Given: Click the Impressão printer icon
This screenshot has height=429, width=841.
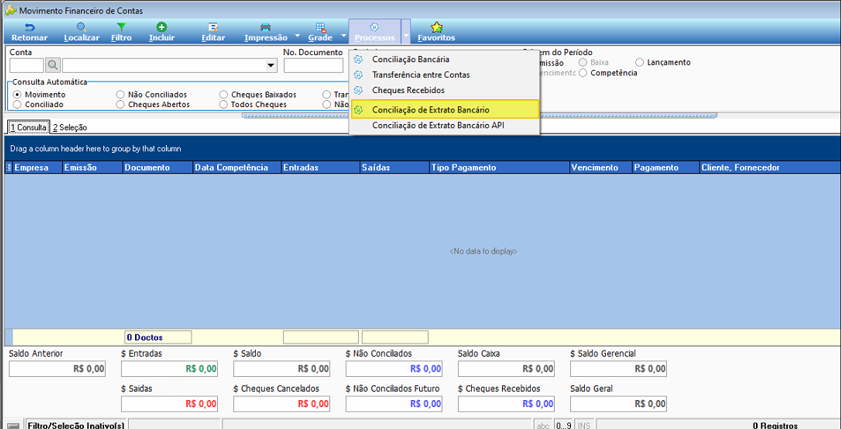Looking at the screenshot, I should pos(265,27).
